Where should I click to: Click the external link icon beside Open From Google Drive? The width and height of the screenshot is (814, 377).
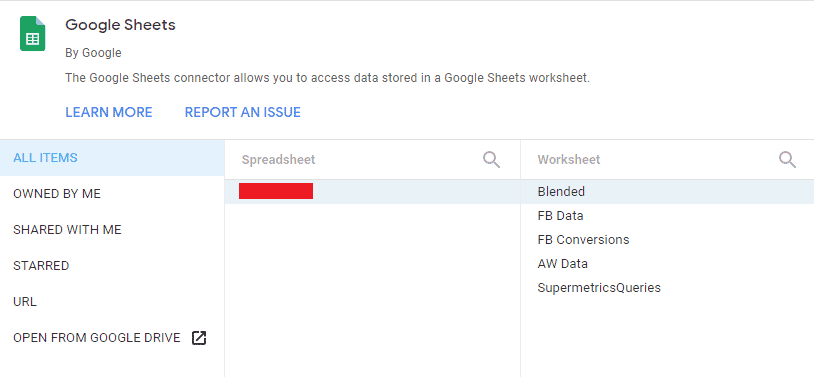click(x=199, y=338)
